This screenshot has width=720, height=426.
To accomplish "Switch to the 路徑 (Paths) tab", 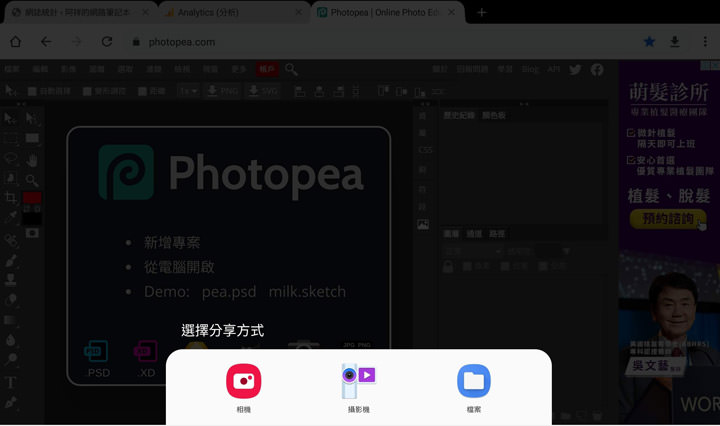I will pos(497,234).
